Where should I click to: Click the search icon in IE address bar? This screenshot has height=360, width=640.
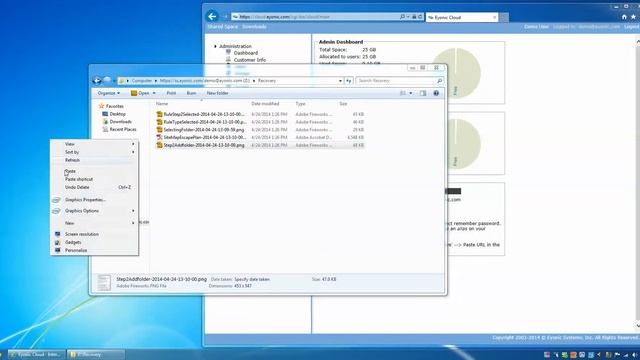[x=402, y=17]
